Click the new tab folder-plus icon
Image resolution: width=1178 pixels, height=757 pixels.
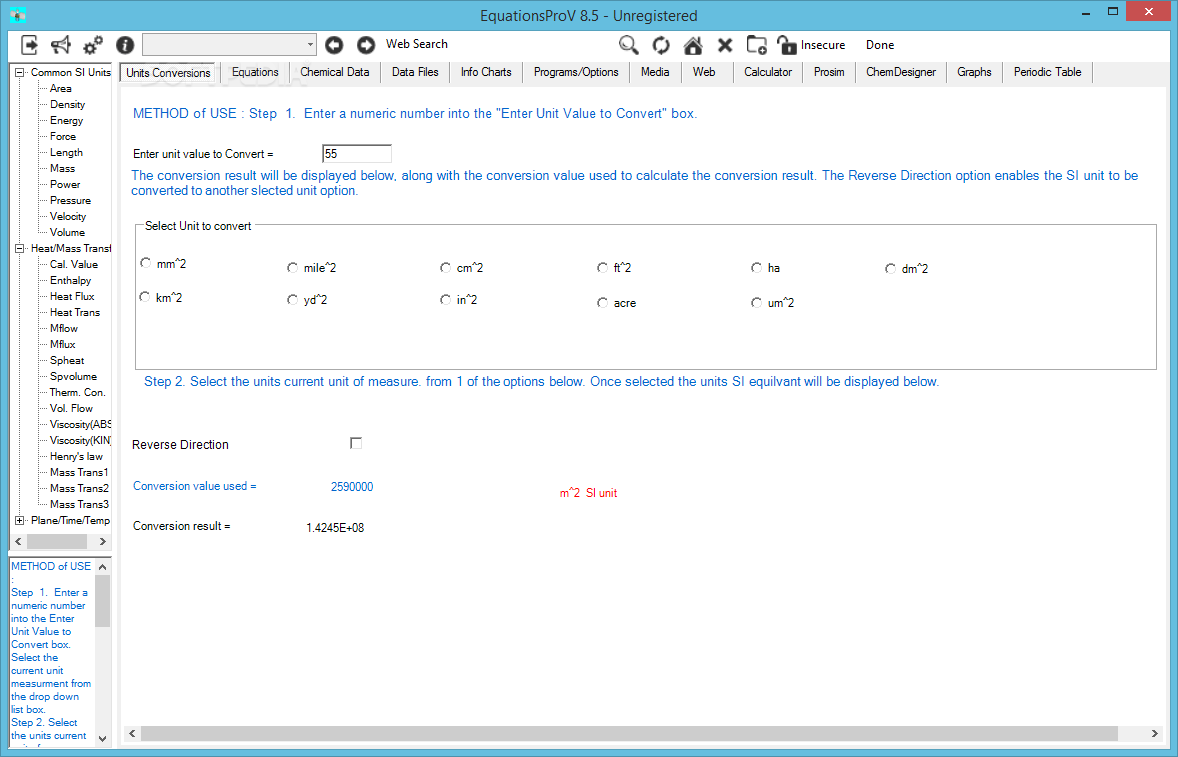click(x=757, y=45)
